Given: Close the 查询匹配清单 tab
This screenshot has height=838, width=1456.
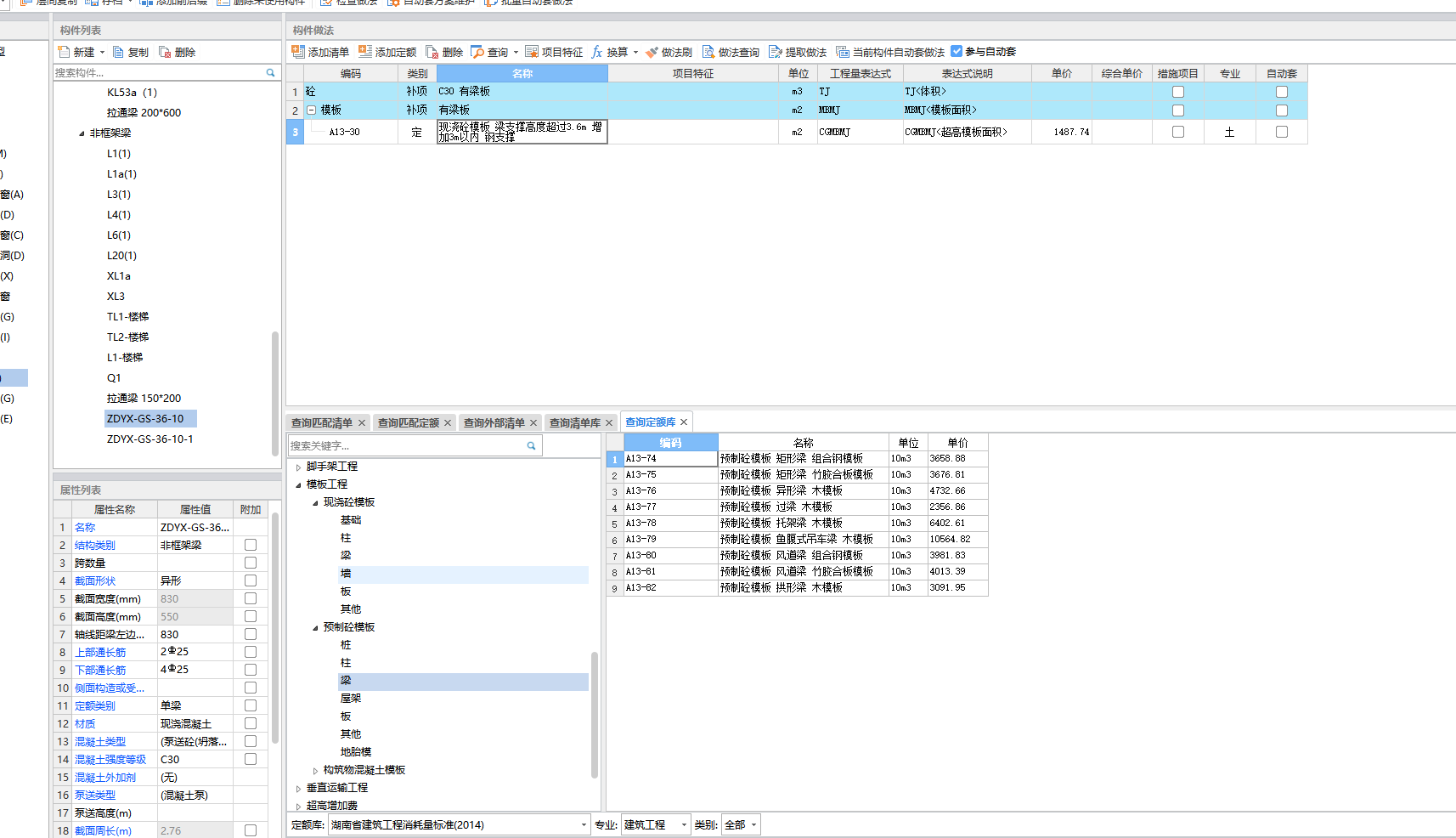Looking at the screenshot, I should [x=362, y=422].
